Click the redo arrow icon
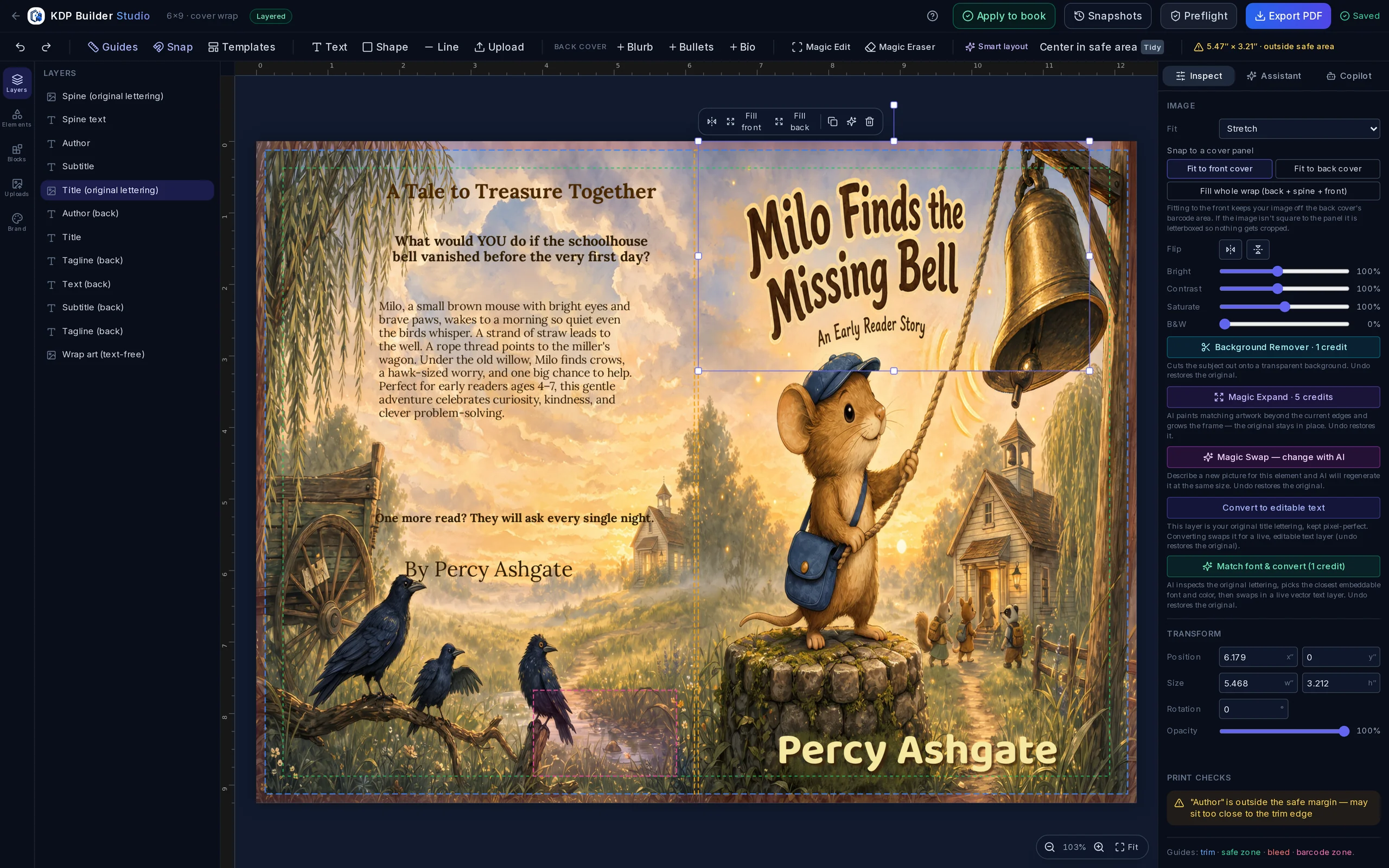This screenshot has height=868, width=1389. coord(46,47)
